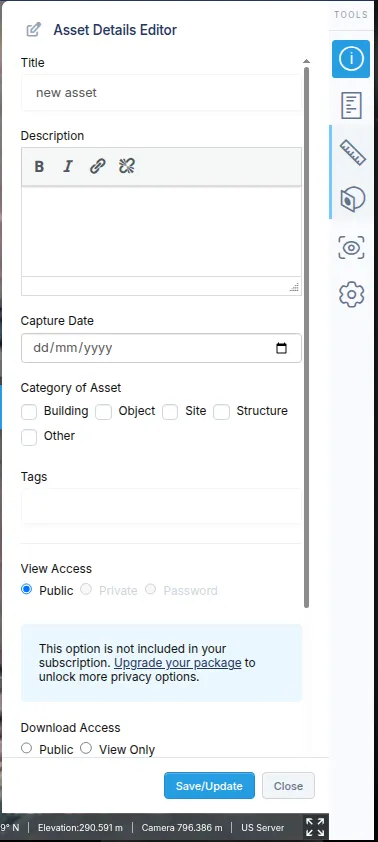
Task: Click the Title input field
Action: pos(161,92)
